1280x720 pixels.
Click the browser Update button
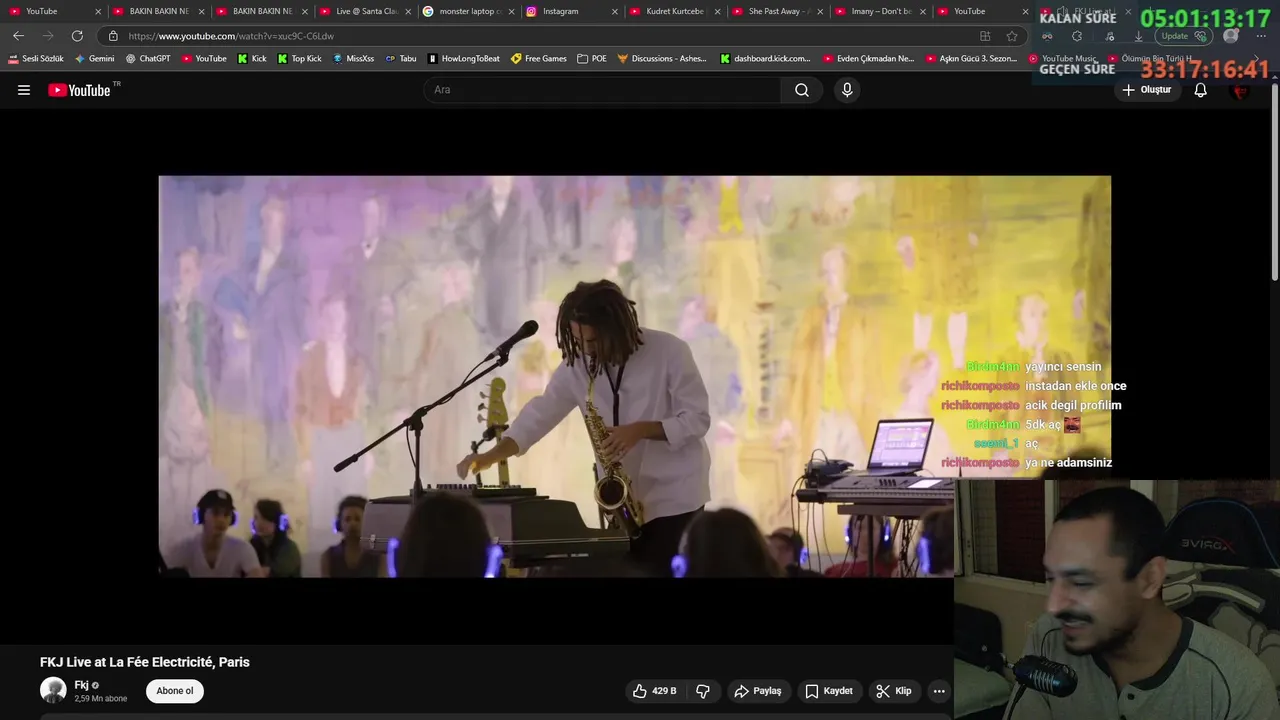[x=1183, y=36]
